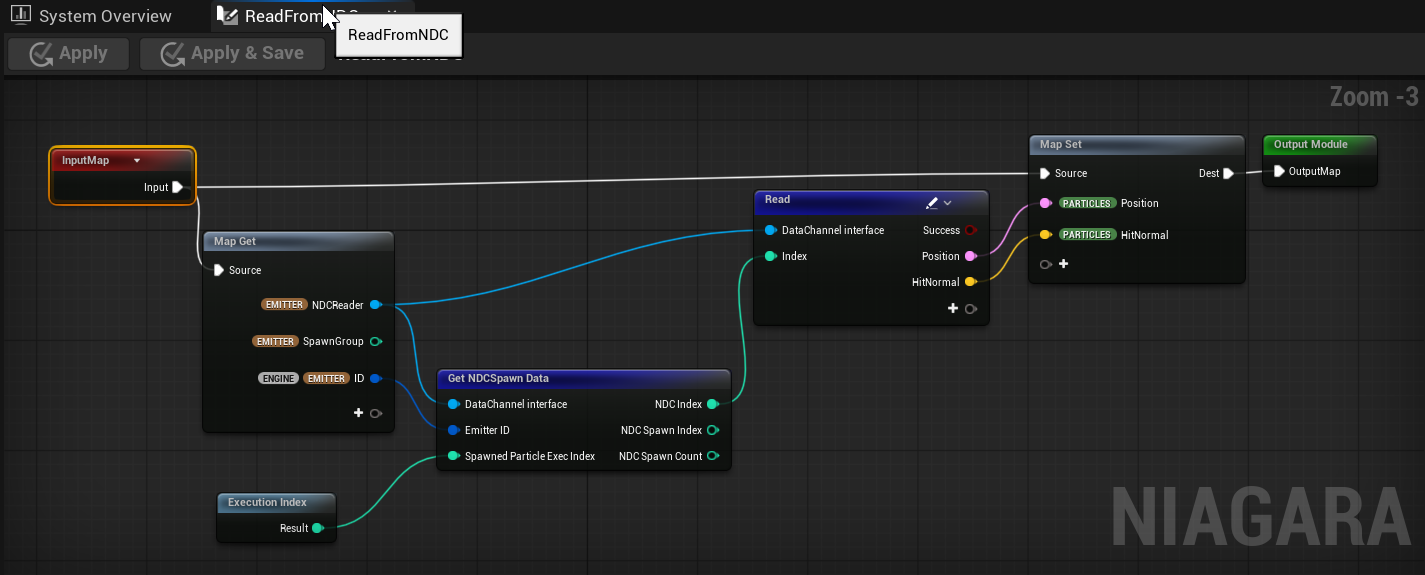Click the NDC Index output pin
Screen dimensions: 1425x575
(712, 404)
